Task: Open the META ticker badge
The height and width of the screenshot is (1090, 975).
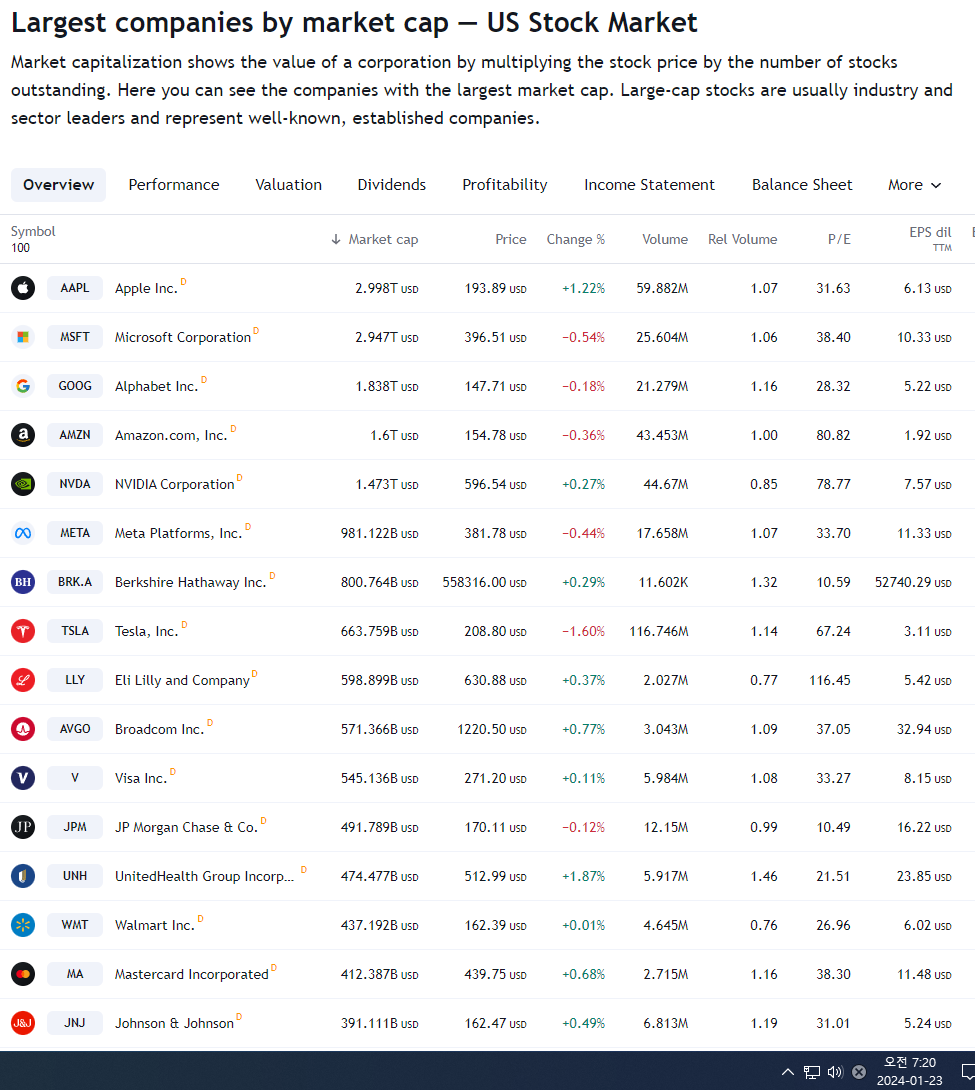Action: point(75,533)
